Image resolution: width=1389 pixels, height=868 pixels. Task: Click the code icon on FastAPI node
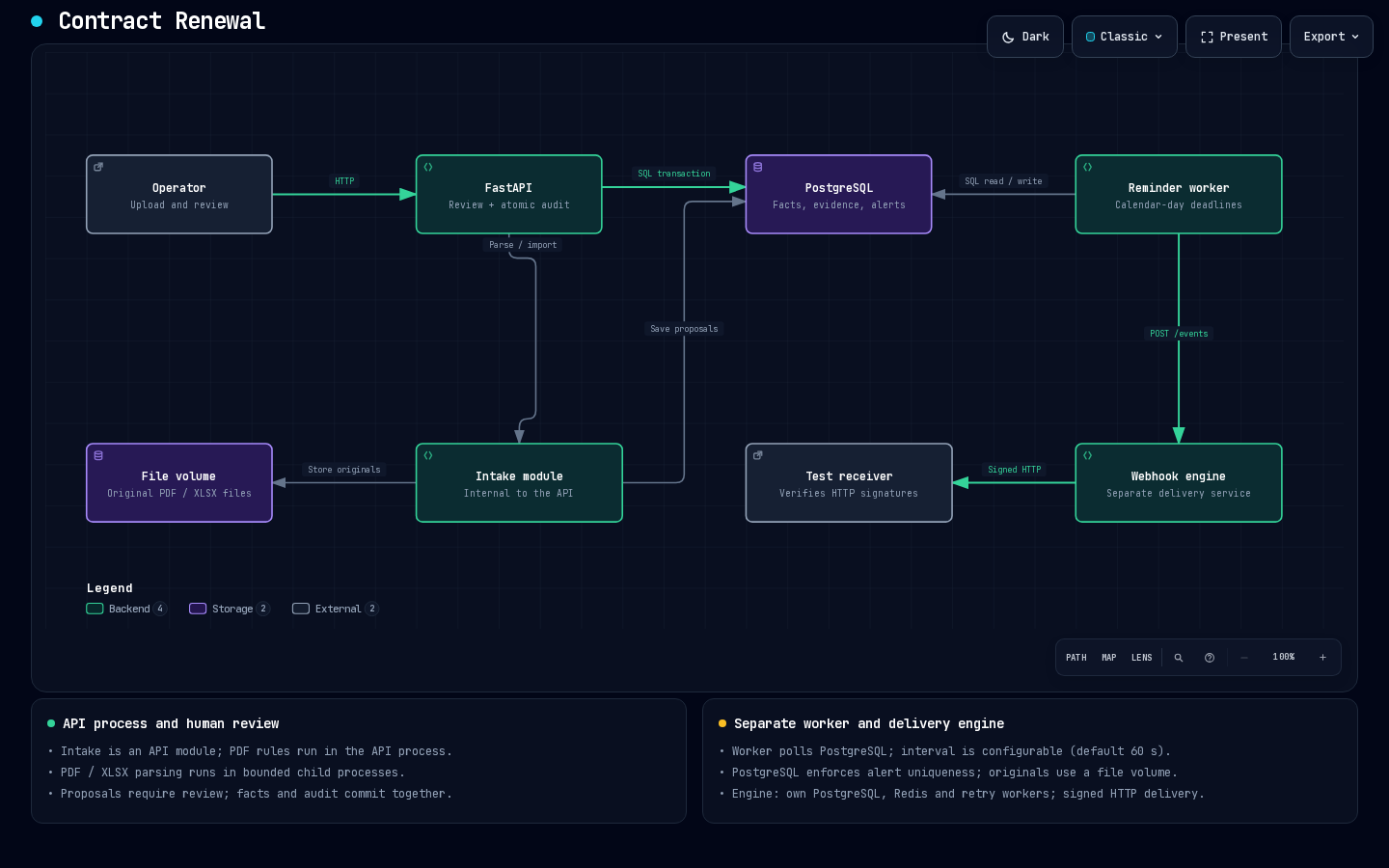(428, 167)
